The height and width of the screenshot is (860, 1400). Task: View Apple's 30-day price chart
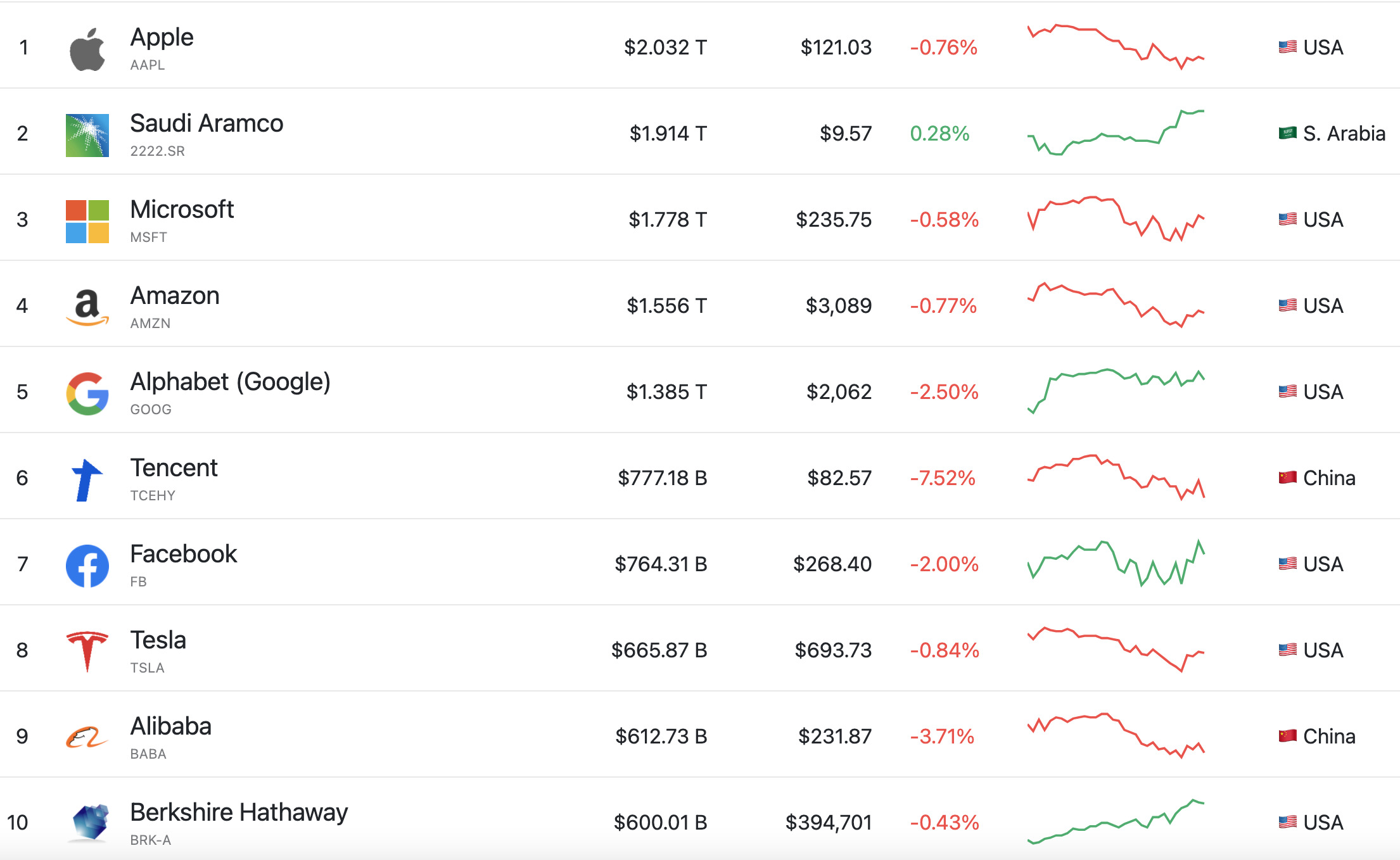pyautogui.click(x=1116, y=47)
